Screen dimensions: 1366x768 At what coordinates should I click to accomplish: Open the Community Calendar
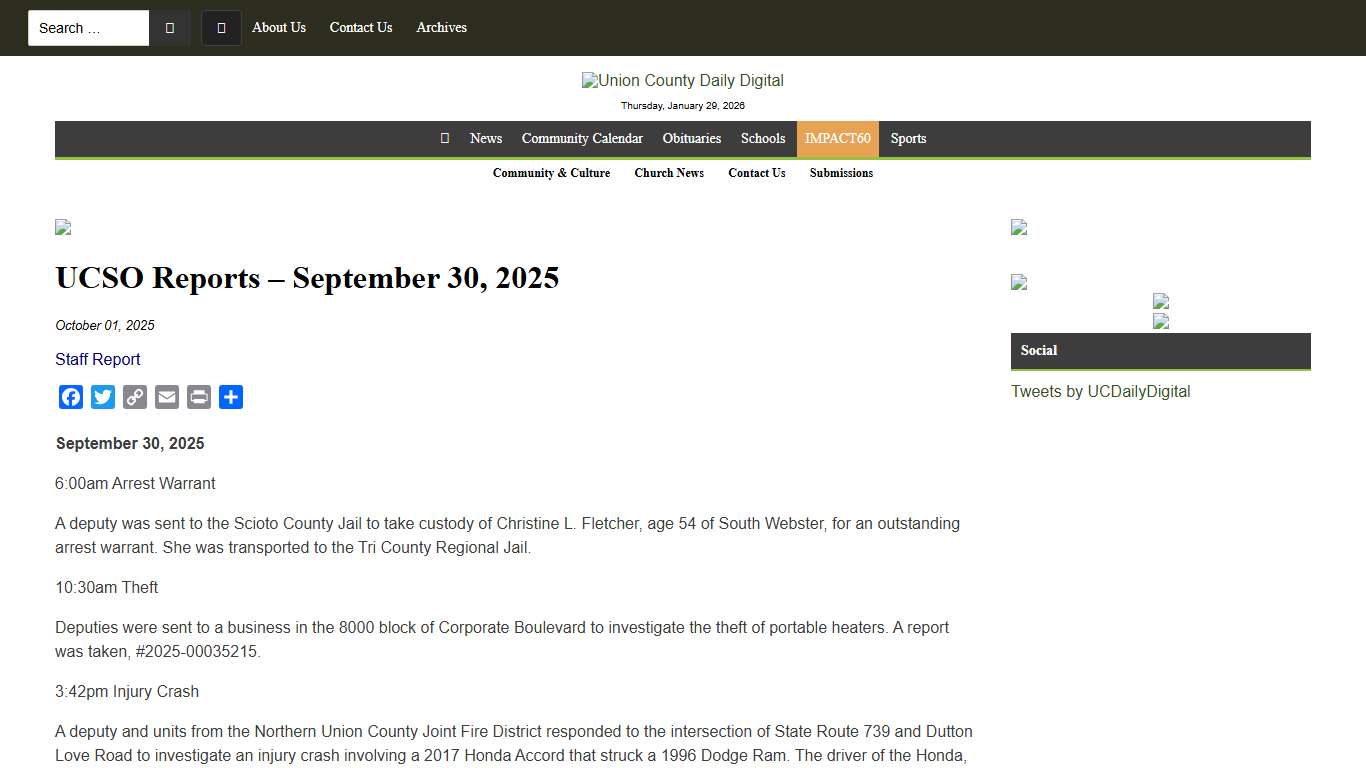[x=582, y=139]
